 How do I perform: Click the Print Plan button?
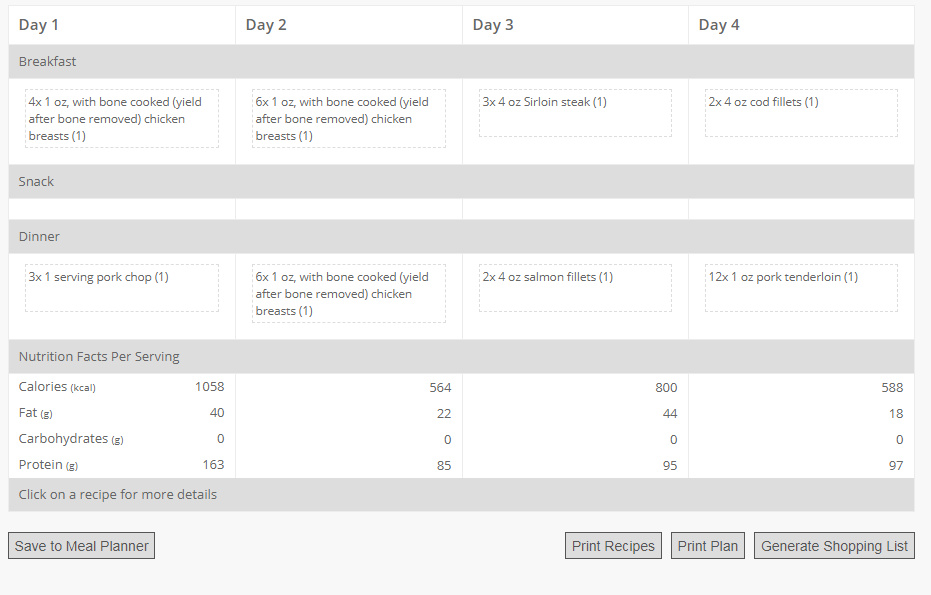707,546
